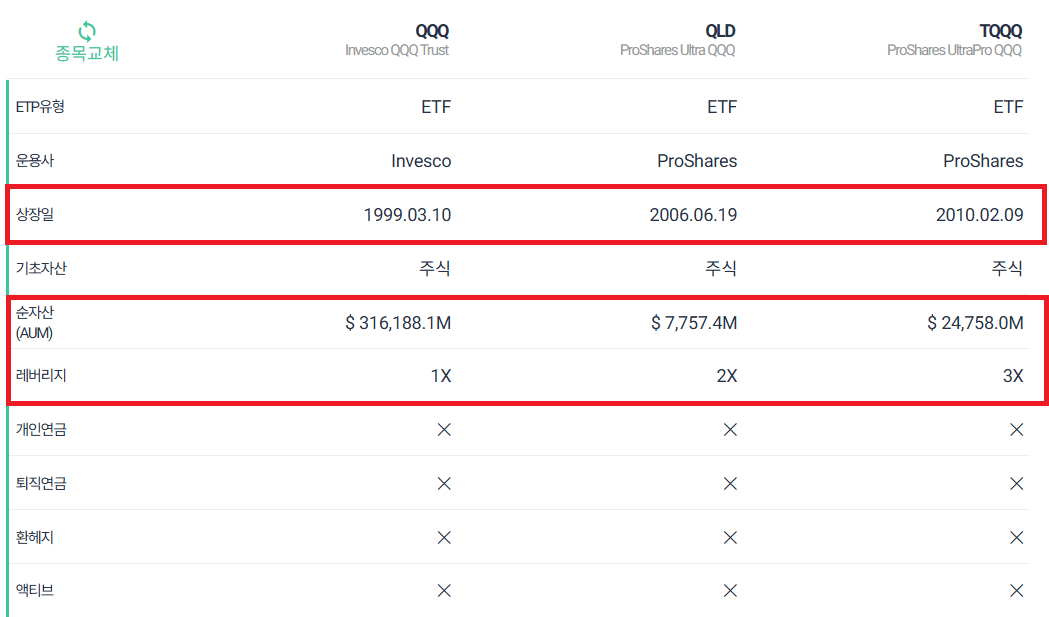Click the X mark for QQQ 개인연금
The width and height of the screenshot is (1049, 617).
pos(444,430)
